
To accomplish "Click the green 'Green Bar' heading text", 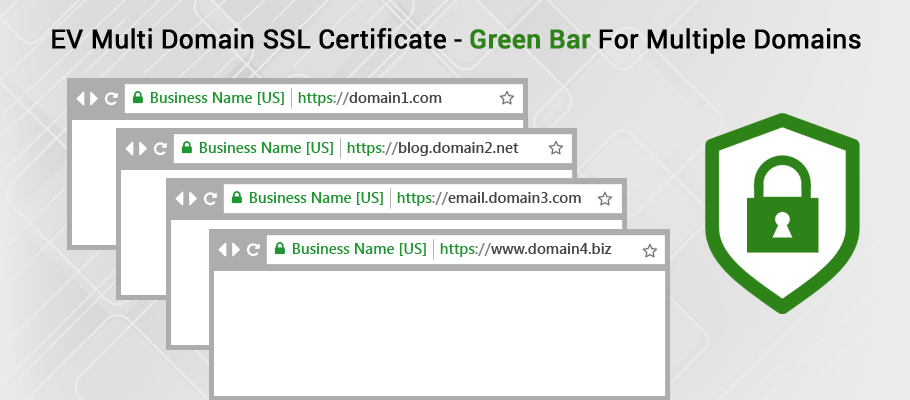I will pos(530,39).
